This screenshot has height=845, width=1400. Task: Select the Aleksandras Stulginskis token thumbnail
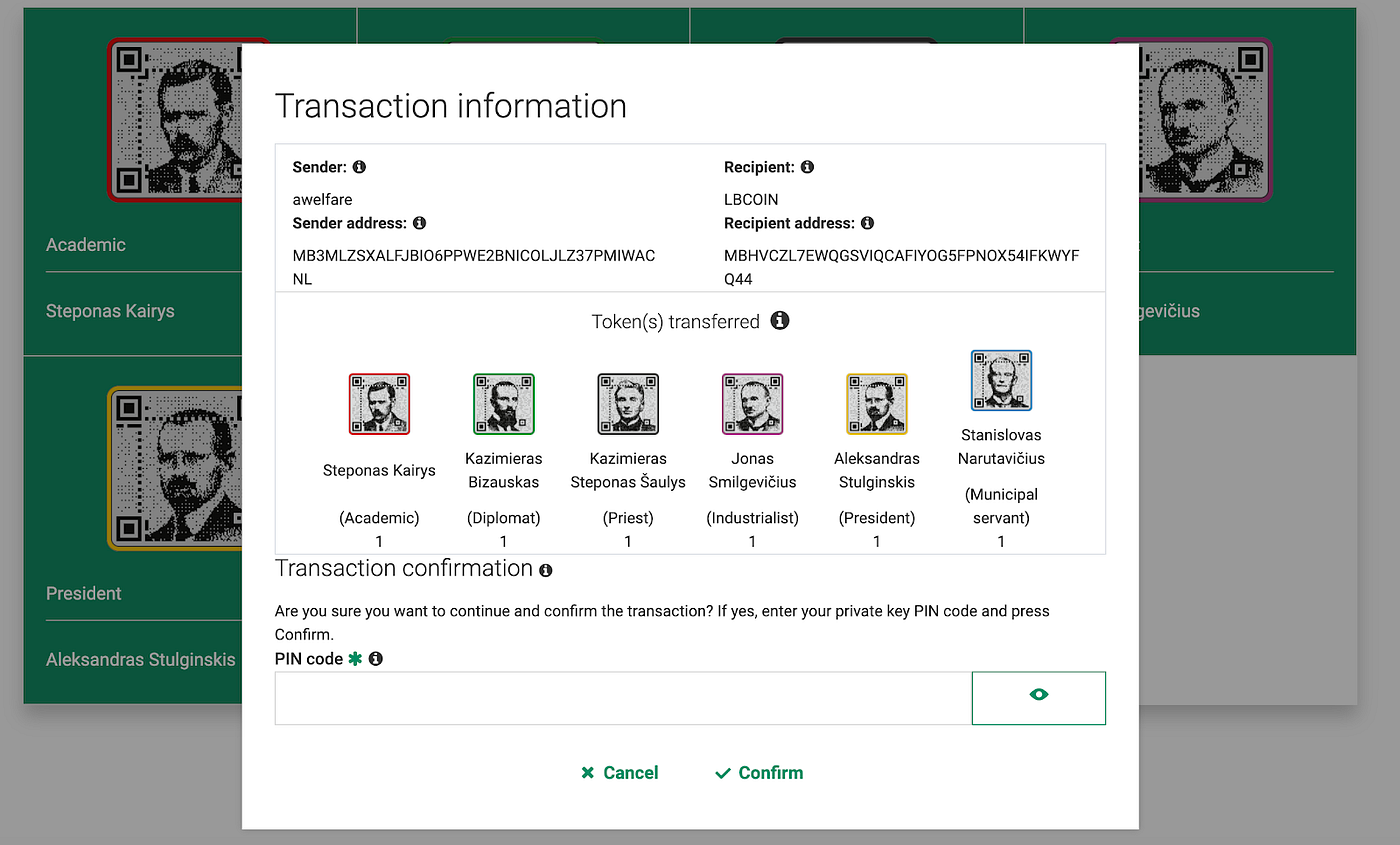877,404
